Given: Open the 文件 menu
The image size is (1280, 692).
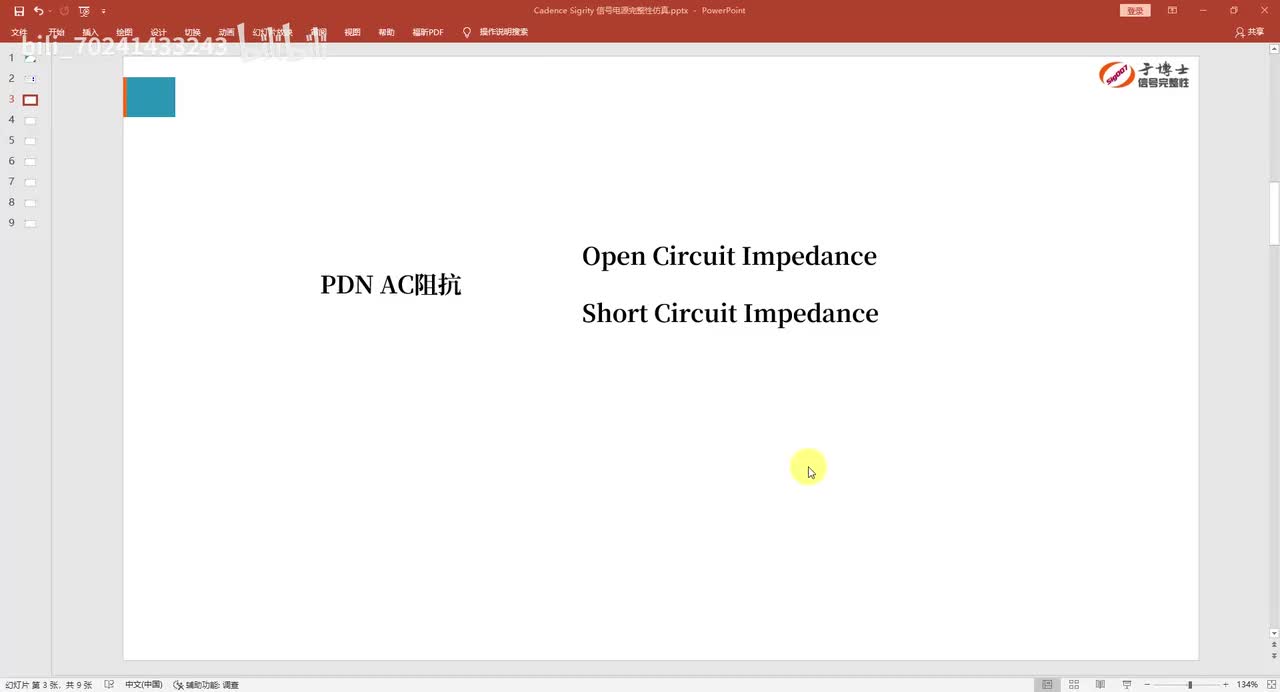Looking at the screenshot, I should pos(19,32).
